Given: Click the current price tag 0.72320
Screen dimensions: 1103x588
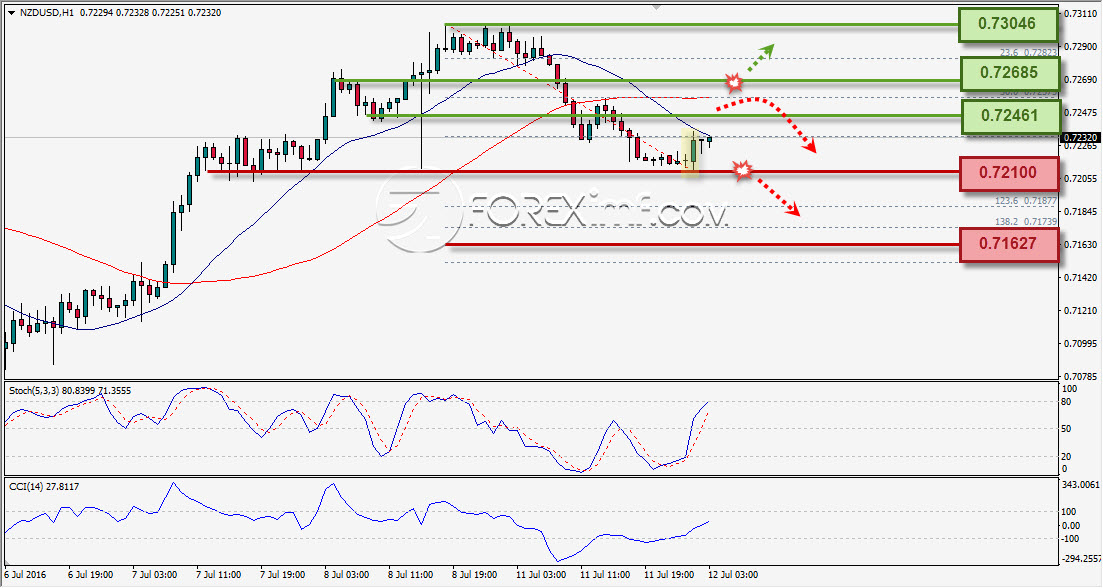Looking at the screenshot, I should click(x=1080, y=137).
